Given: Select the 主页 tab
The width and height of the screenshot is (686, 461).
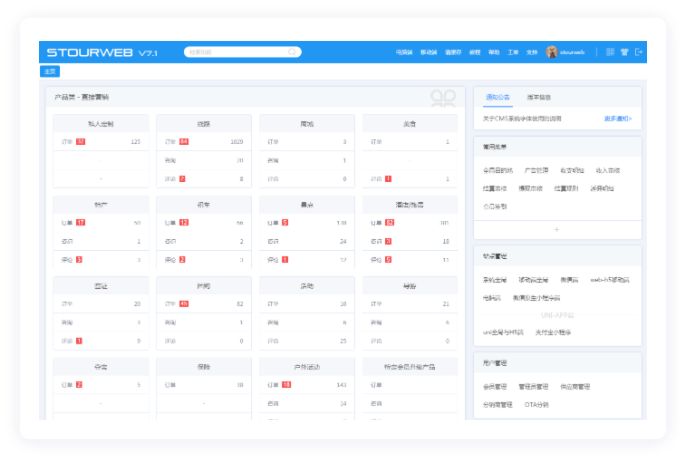Looking at the screenshot, I should pyautogui.click(x=50, y=72).
